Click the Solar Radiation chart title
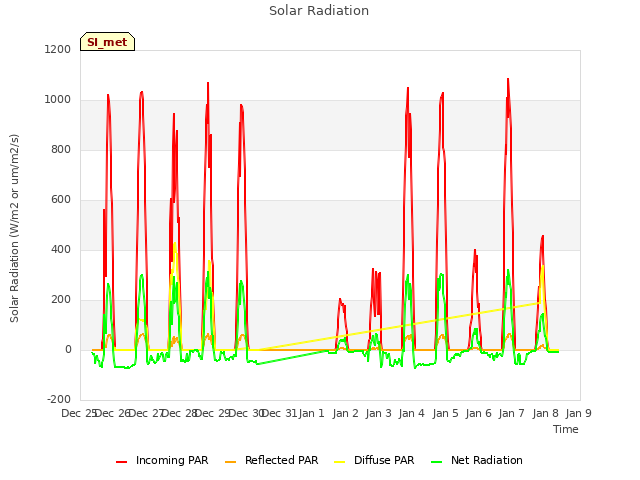The width and height of the screenshot is (640, 480). tap(319, 11)
